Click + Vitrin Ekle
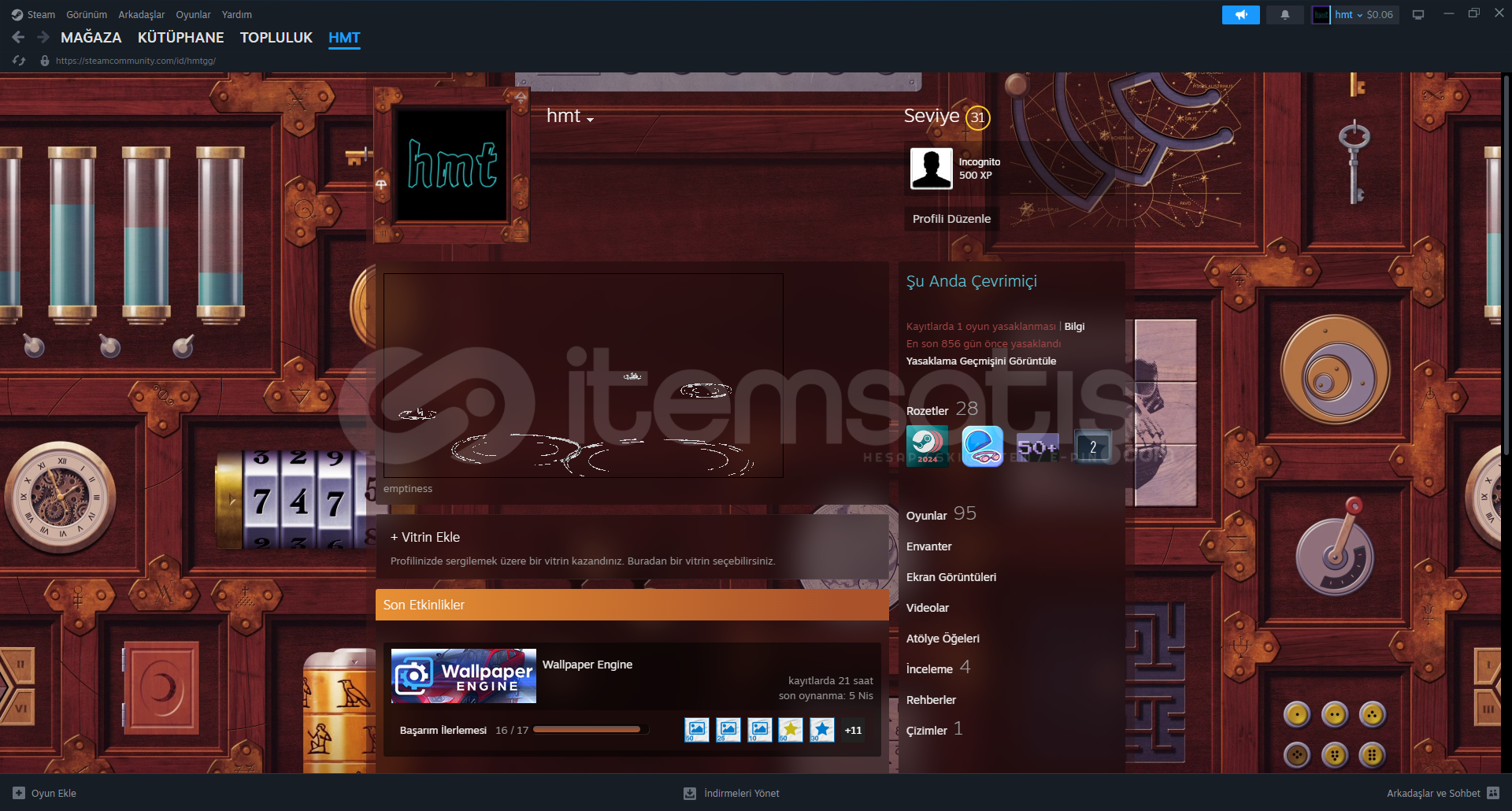 click(x=425, y=537)
